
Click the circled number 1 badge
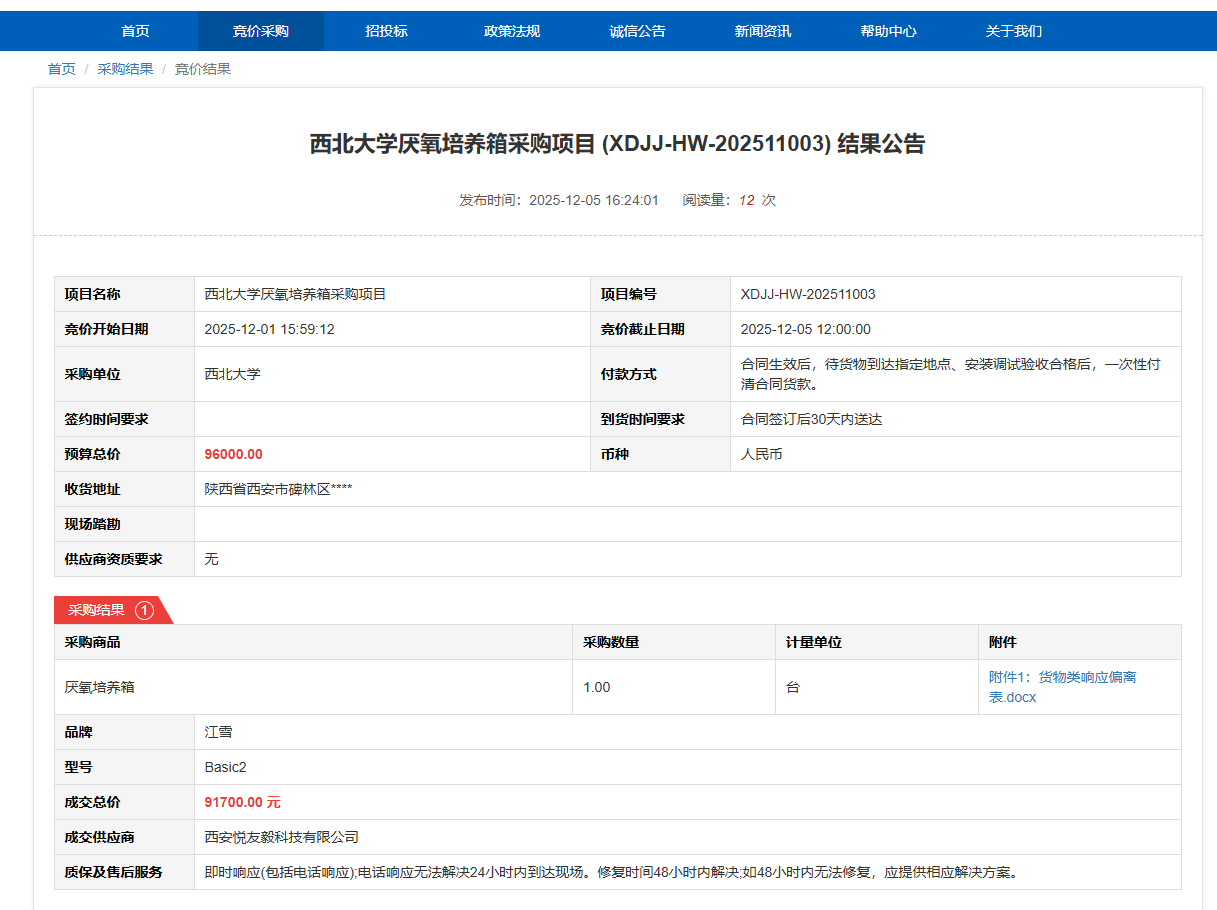tap(144, 610)
